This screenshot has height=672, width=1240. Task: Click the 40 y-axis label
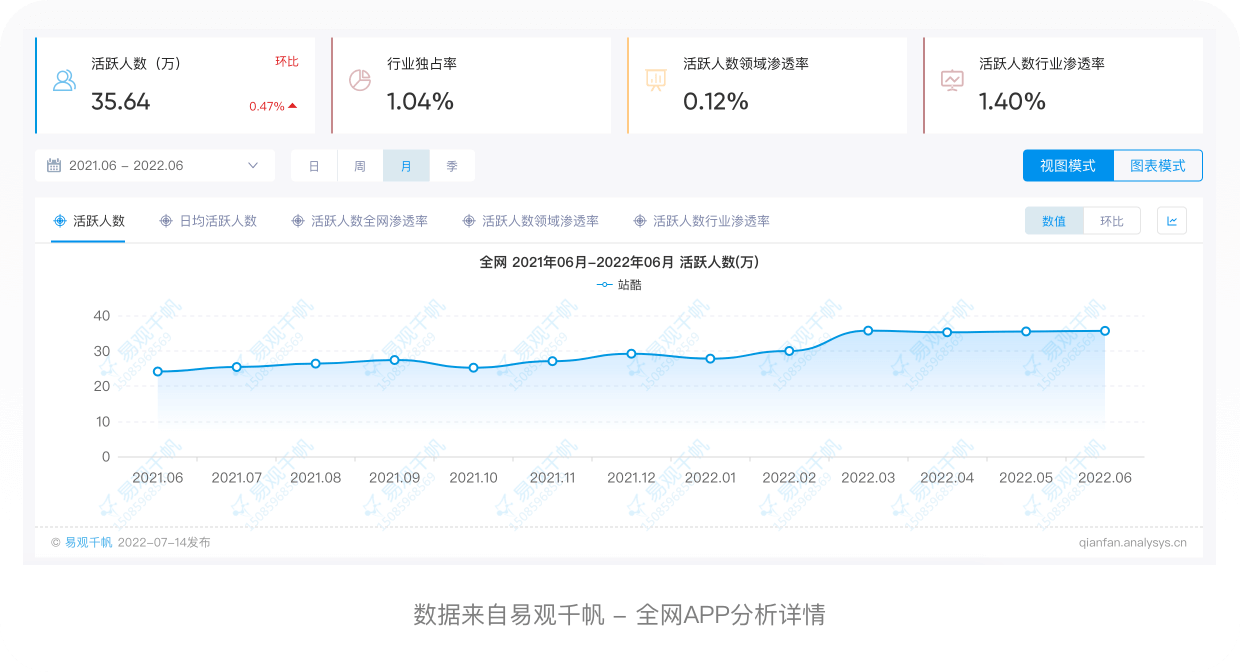[102, 316]
